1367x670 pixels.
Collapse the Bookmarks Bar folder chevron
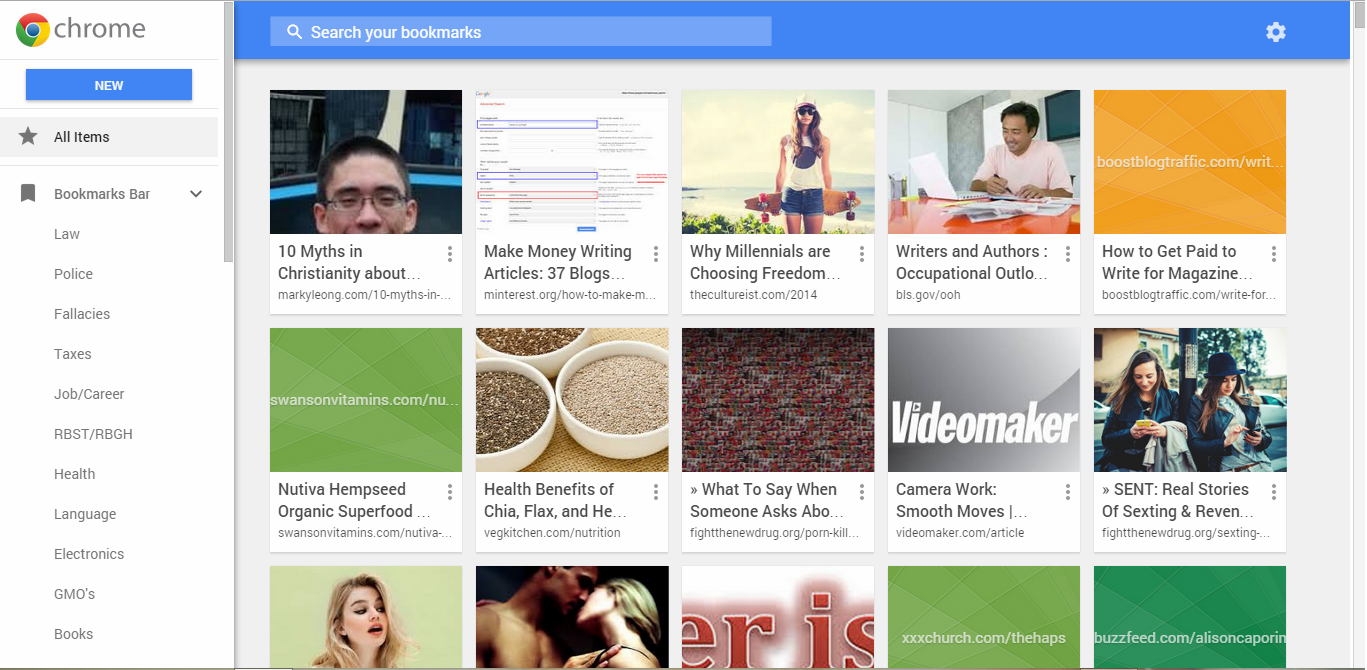(196, 194)
